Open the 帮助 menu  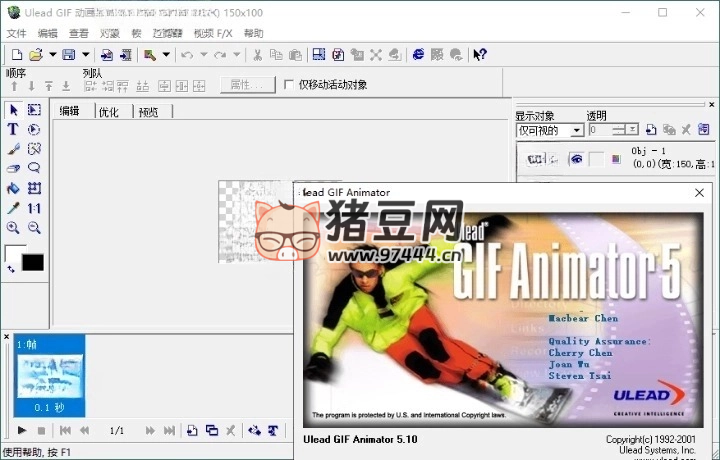[x=253, y=33]
